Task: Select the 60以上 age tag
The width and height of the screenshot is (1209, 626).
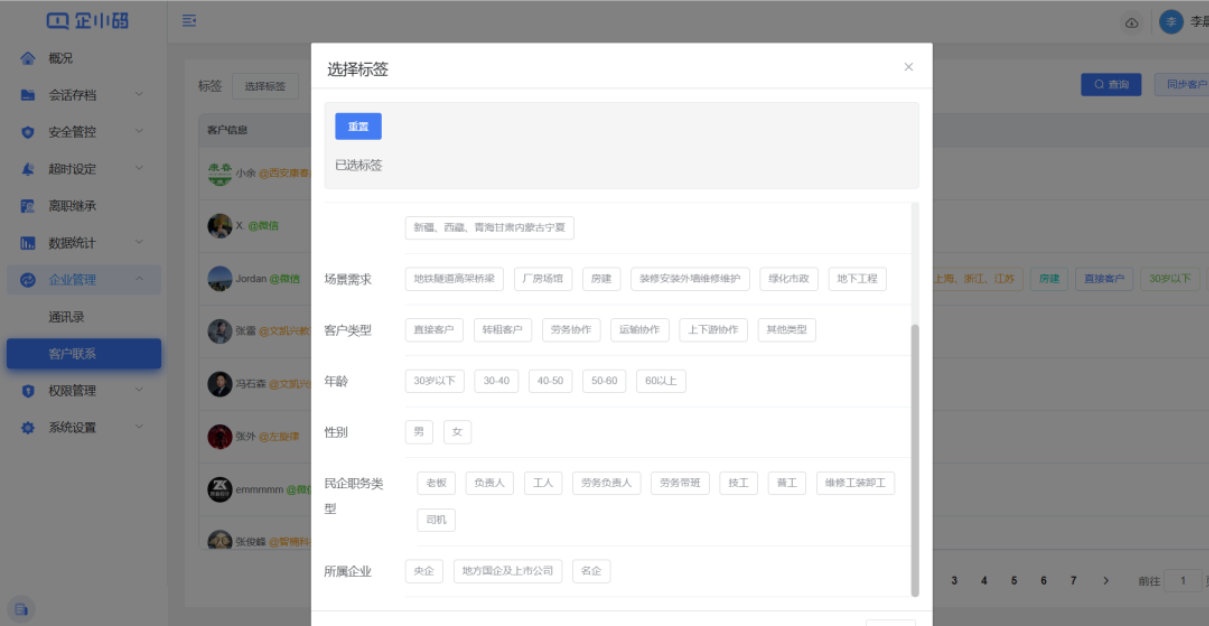Action: (661, 381)
